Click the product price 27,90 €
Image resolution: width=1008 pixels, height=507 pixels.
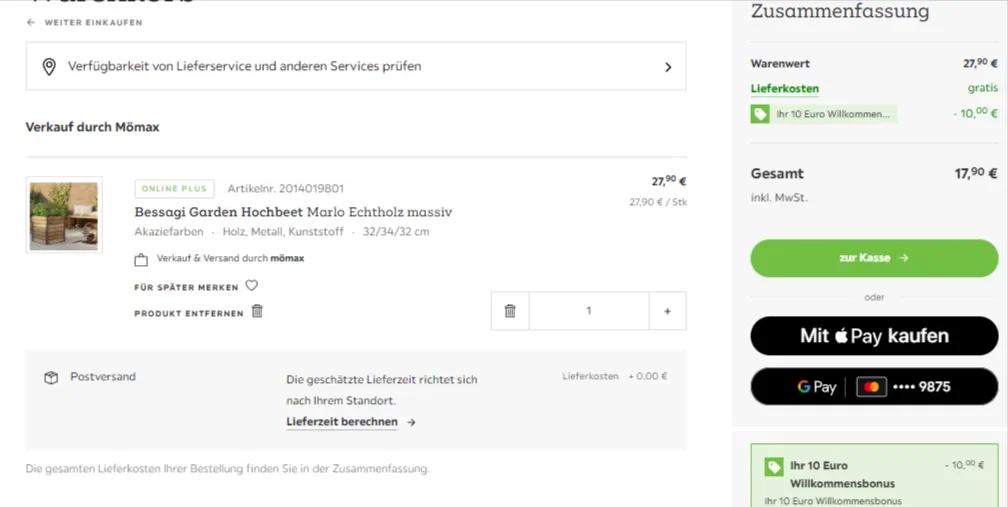pyautogui.click(x=669, y=181)
